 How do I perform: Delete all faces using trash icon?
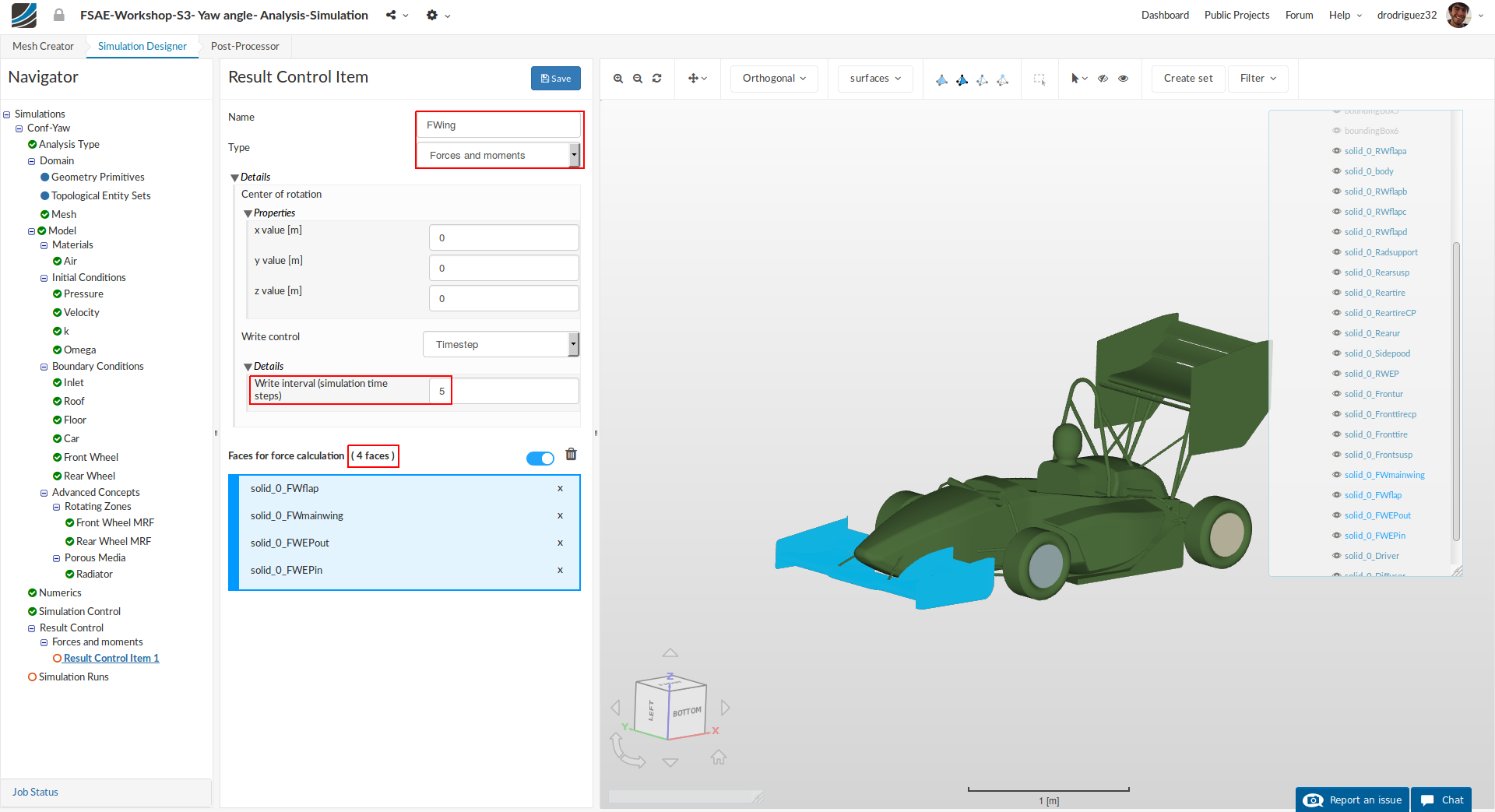(x=571, y=455)
